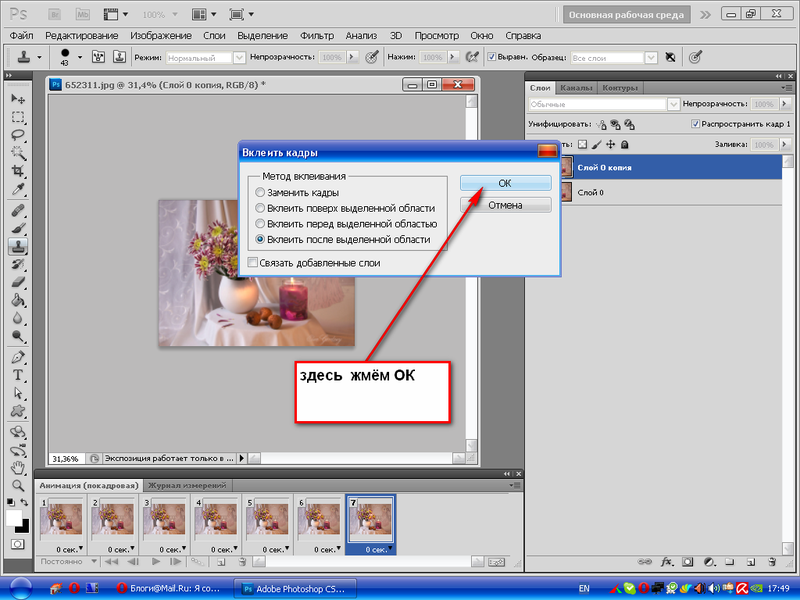Image resolution: width=800 pixels, height=600 pixels.
Task: Select the Crop tool
Action: click(x=18, y=171)
